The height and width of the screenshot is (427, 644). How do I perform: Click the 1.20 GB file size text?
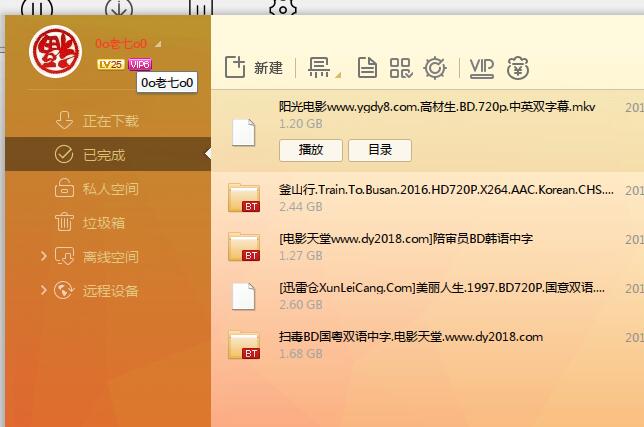coord(301,124)
